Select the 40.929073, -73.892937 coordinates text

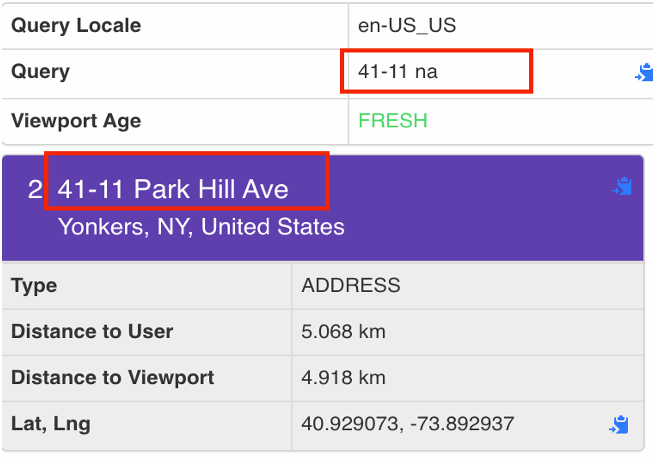click(407, 424)
